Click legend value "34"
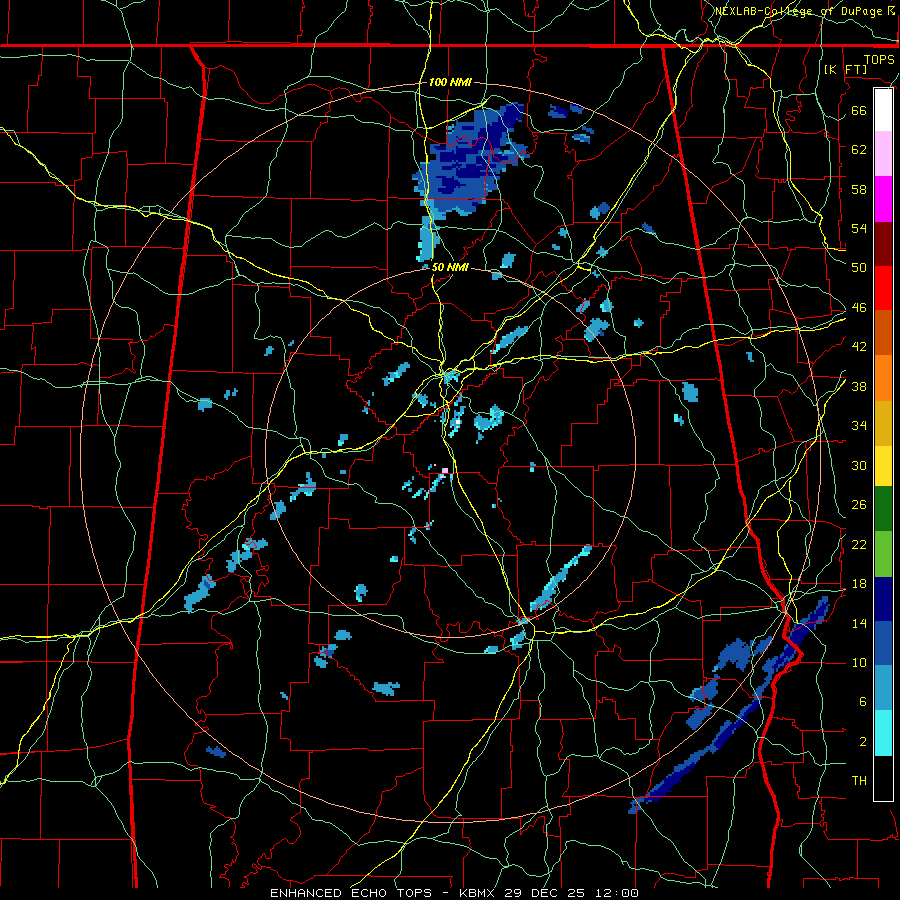The image size is (900, 900). 859,425
